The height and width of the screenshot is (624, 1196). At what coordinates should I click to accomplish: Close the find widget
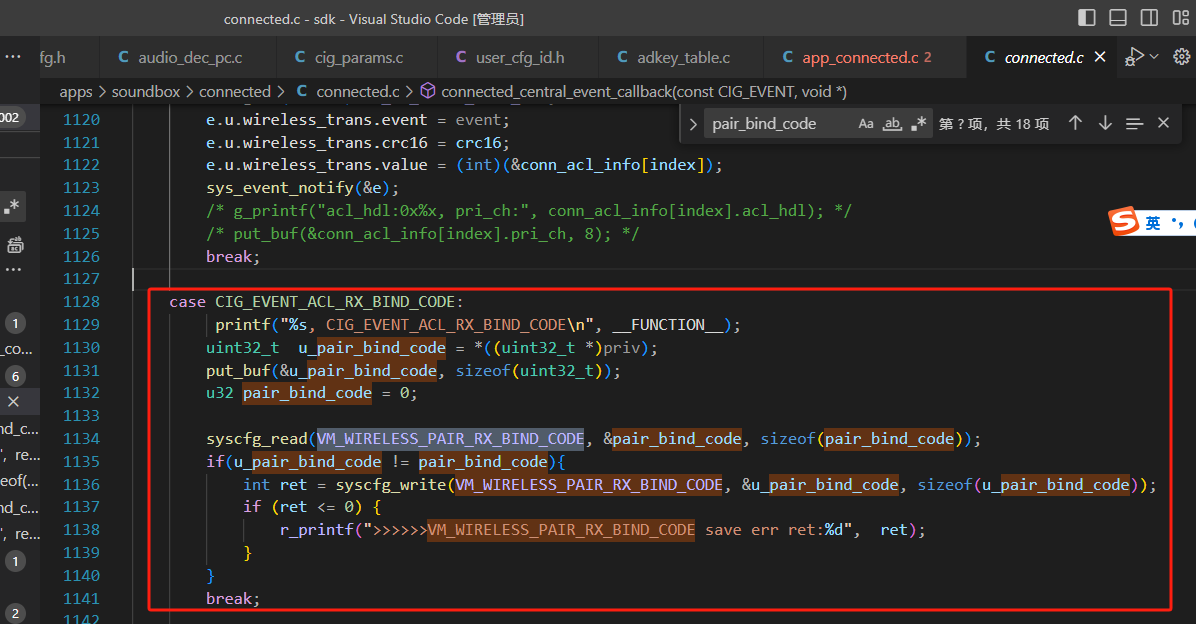pyautogui.click(x=1163, y=123)
